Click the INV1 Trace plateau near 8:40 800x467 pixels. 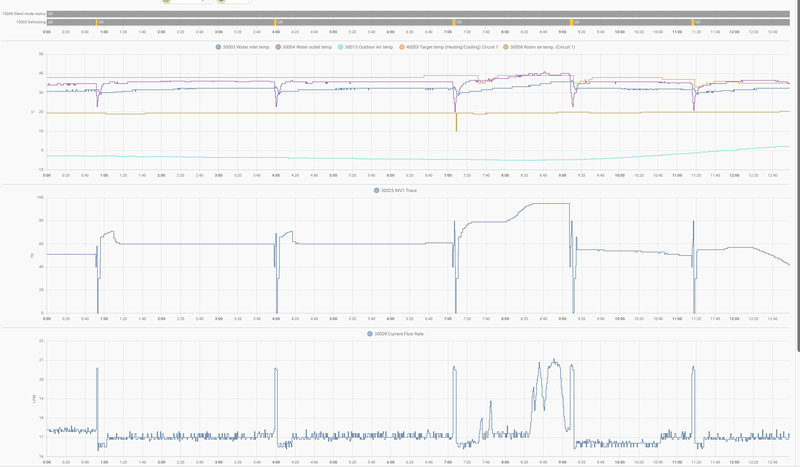click(545, 204)
